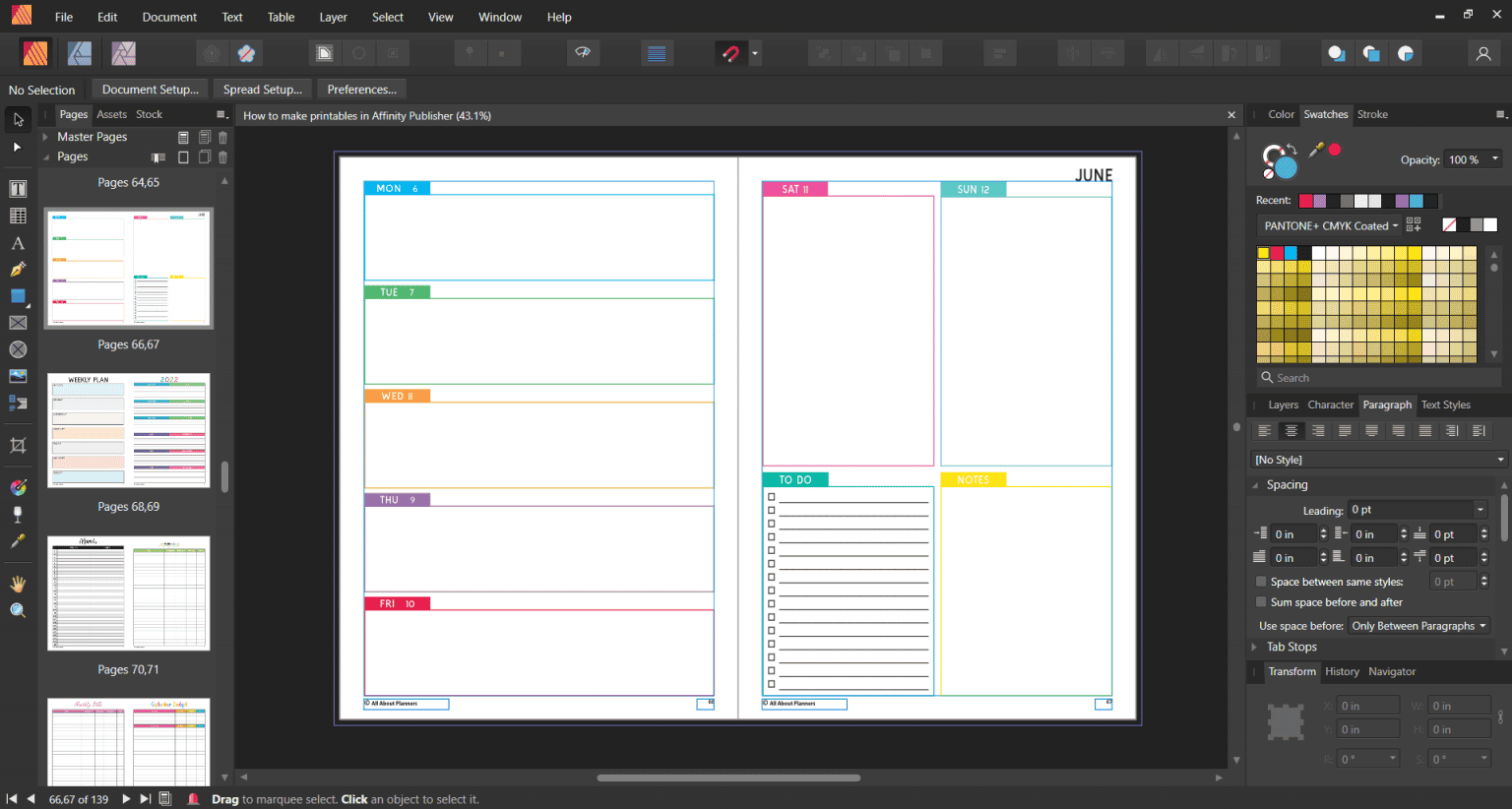This screenshot has height=809, width=1512.
Task: Click the Document Setup button
Action: [x=151, y=90]
